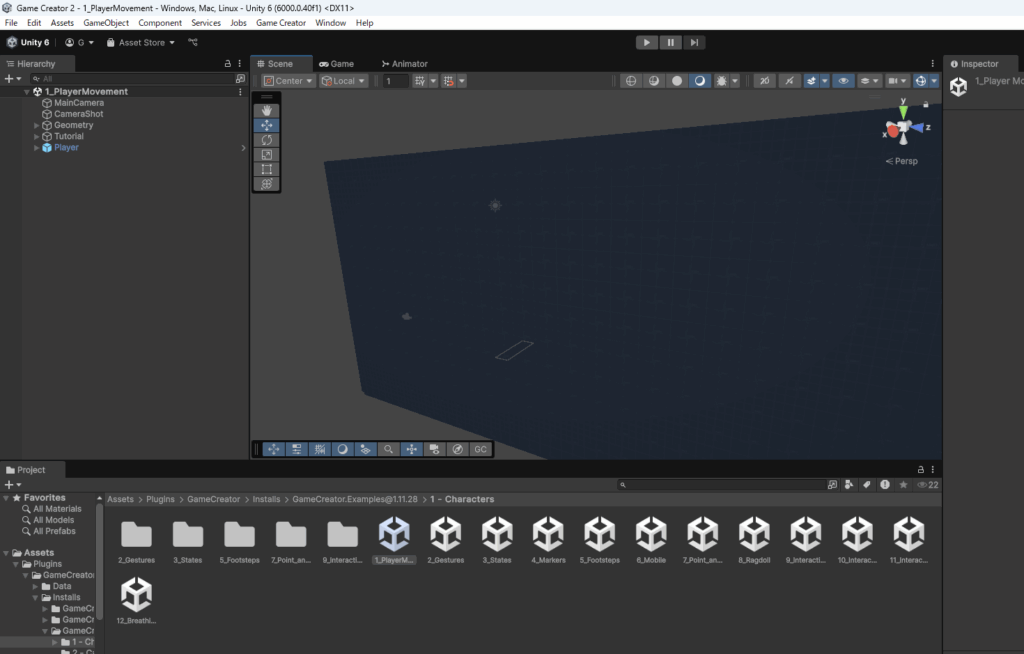Image resolution: width=1024 pixels, height=654 pixels.
Task: Switch to the Animator tab
Action: coord(405,63)
